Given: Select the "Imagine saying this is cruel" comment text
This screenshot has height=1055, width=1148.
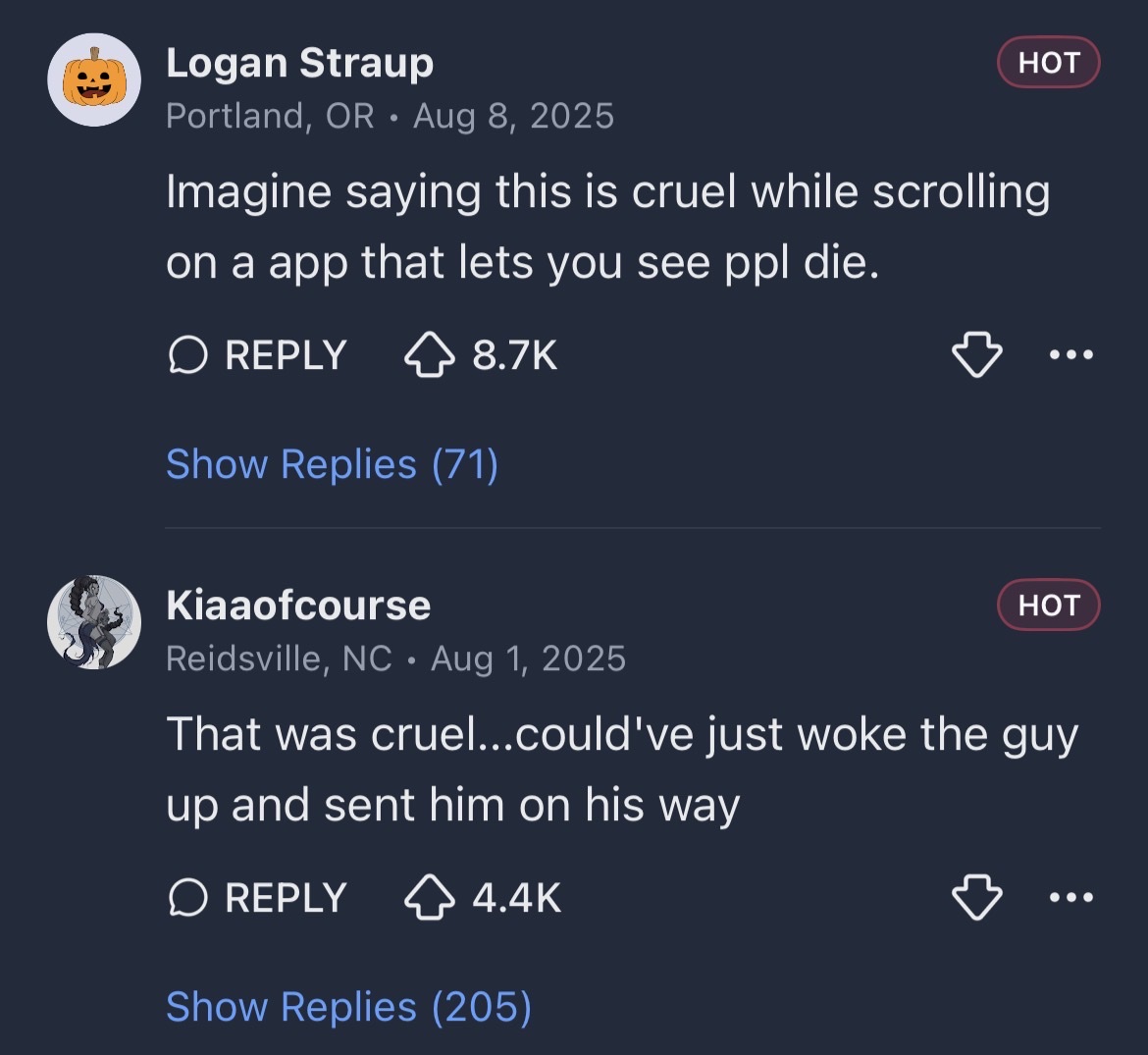Looking at the screenshot, I should [607, 227].
